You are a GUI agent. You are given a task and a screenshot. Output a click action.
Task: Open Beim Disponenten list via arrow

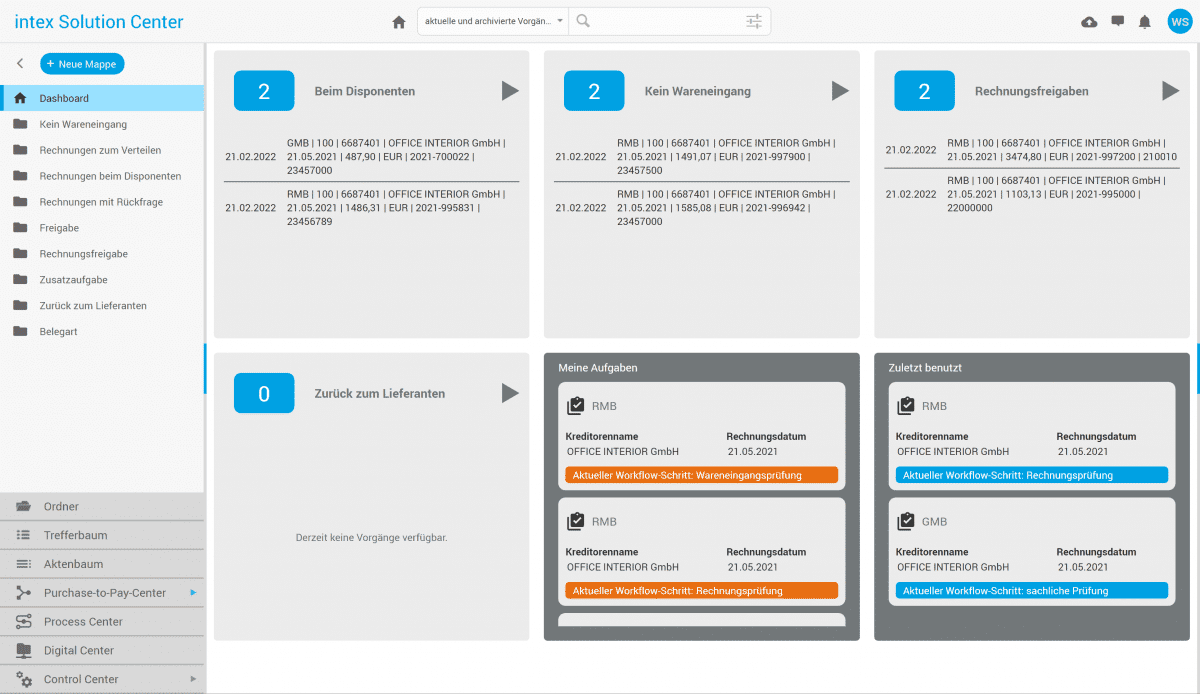(510, 91)
